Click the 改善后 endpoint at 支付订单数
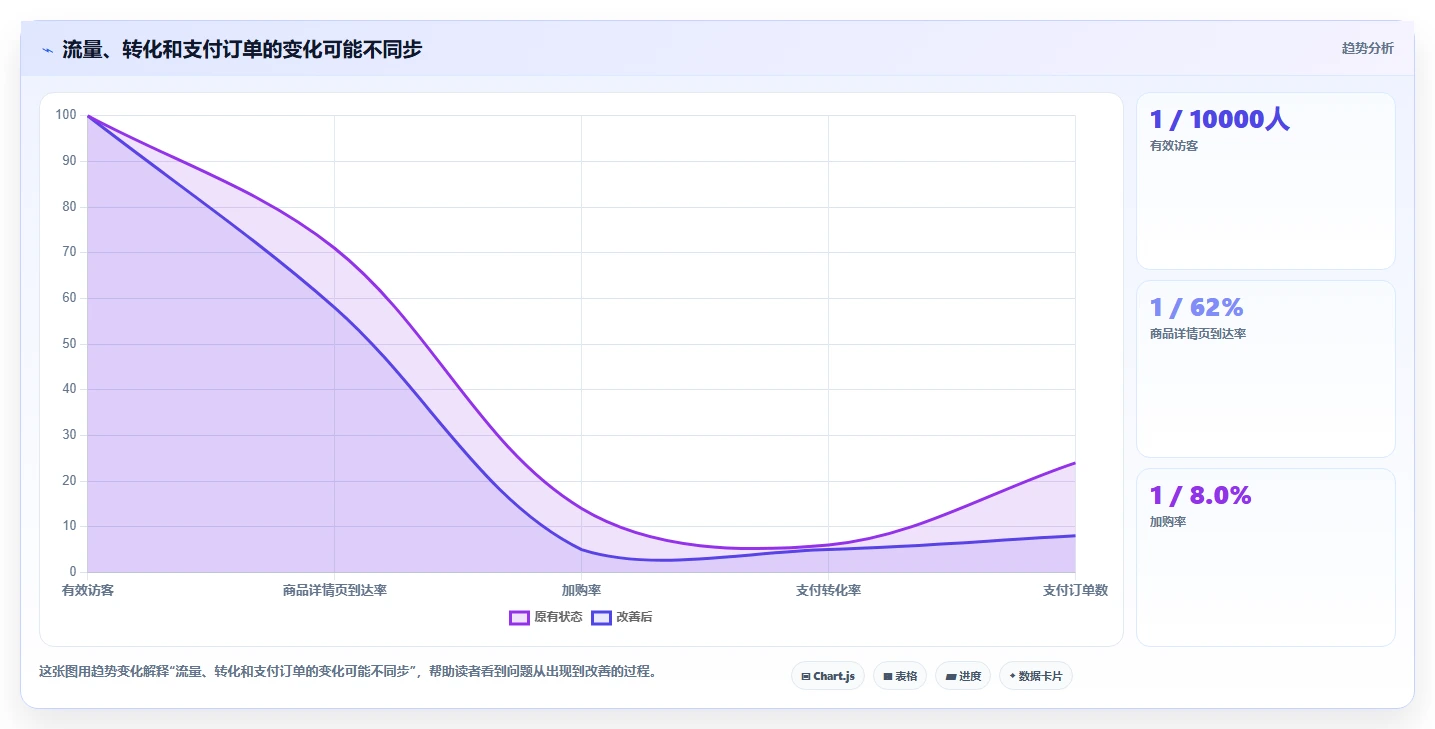The image size is (1435, 729). point(1075,536)
